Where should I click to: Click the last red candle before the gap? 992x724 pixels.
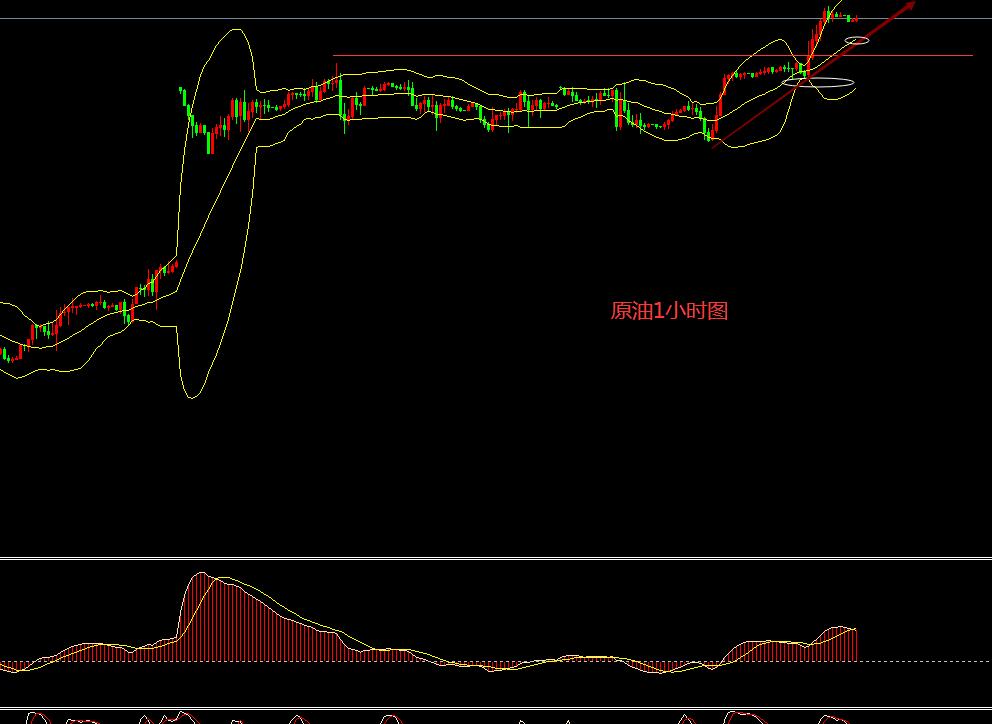click(x=175, y=265)
